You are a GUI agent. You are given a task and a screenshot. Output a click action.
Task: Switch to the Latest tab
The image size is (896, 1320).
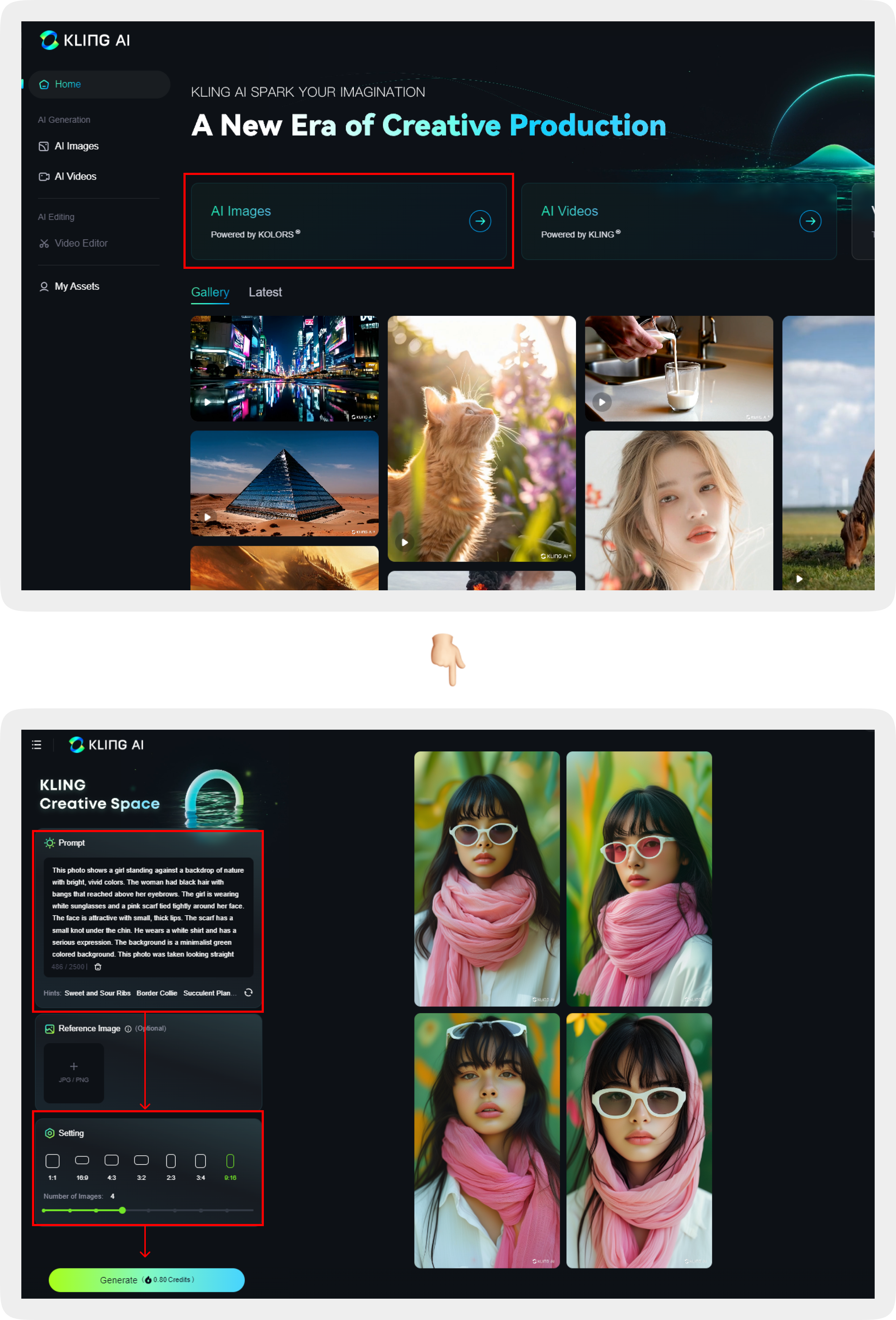pyautogui.click(x=265, y=292)
